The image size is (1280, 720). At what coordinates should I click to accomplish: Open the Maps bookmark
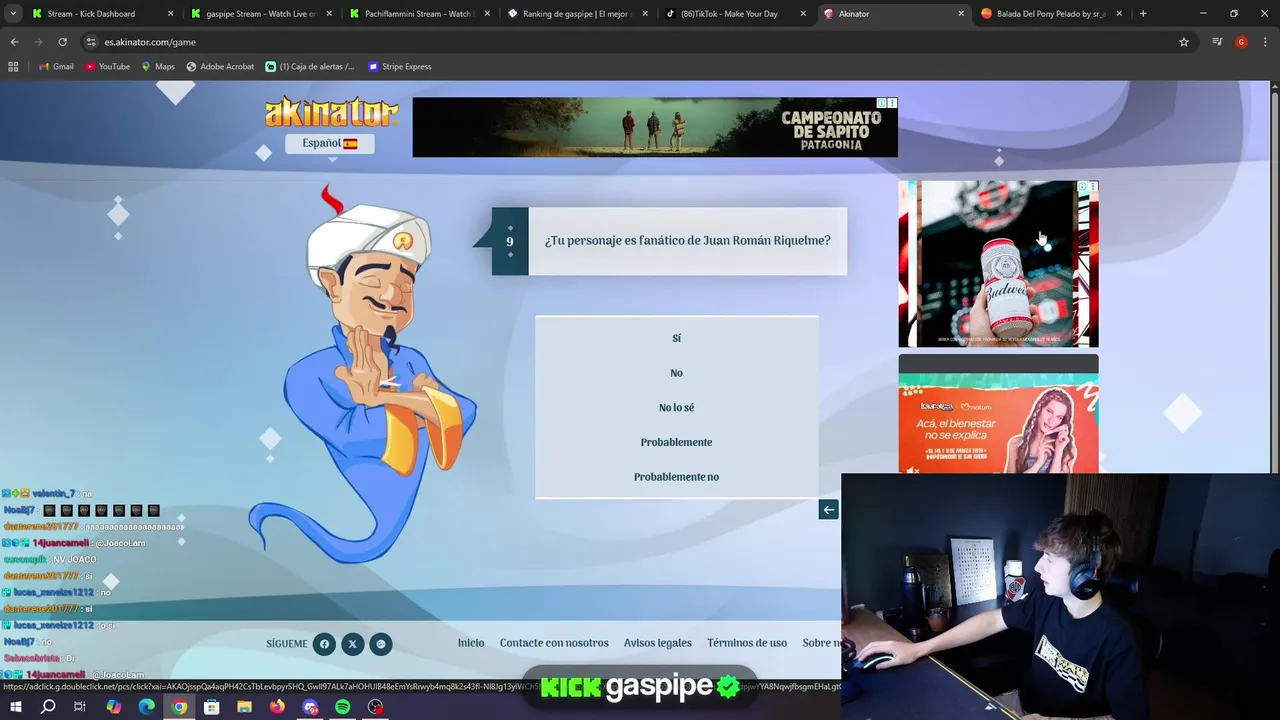click(157, 67)
